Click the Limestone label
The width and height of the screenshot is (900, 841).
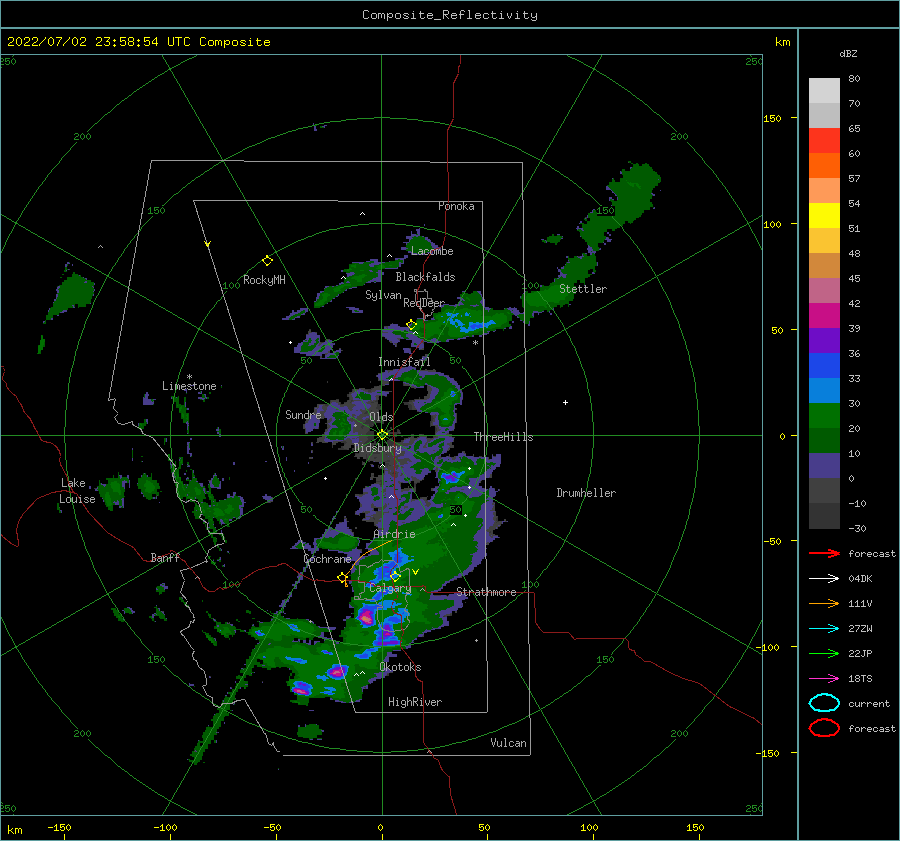click(x=189, y=386)
